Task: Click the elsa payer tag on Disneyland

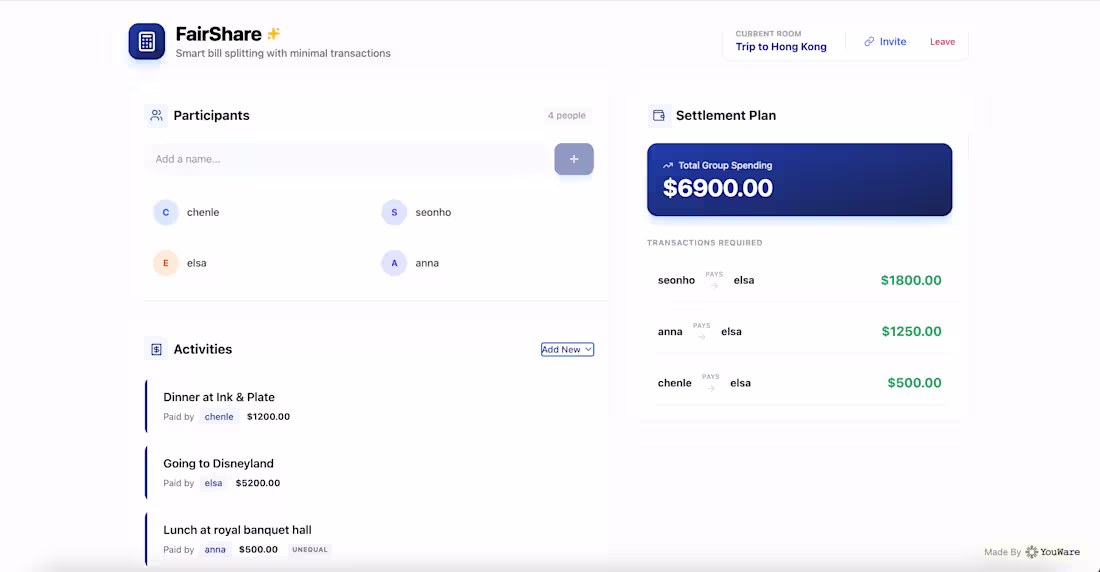Action: pos(213,483)
